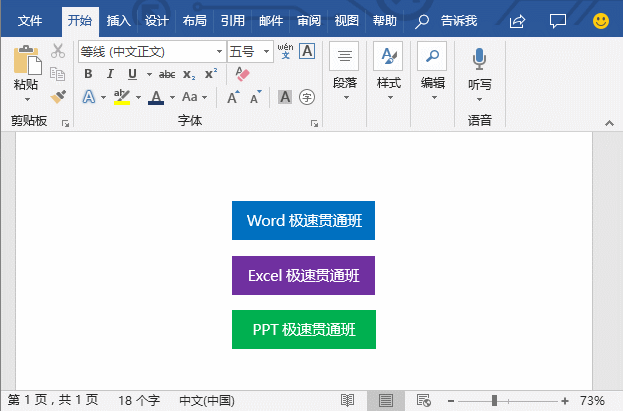Click the Cut scissors icon
The width and height of the screenshot is (623, 411).
coord(58,51)
